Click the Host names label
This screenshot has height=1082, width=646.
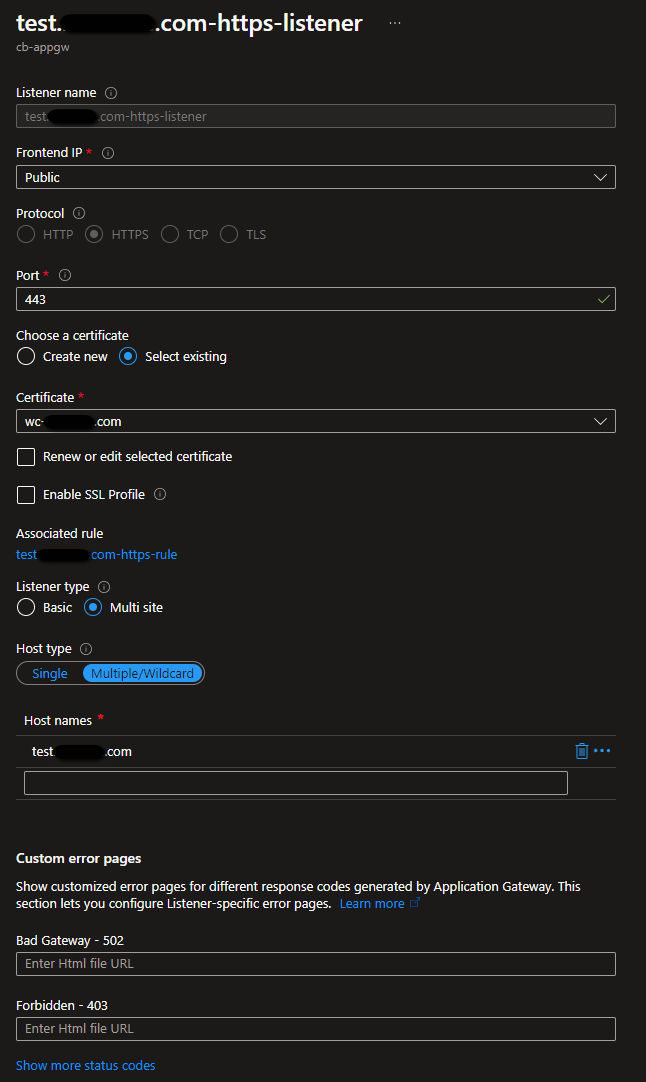(x=58, y=720)
